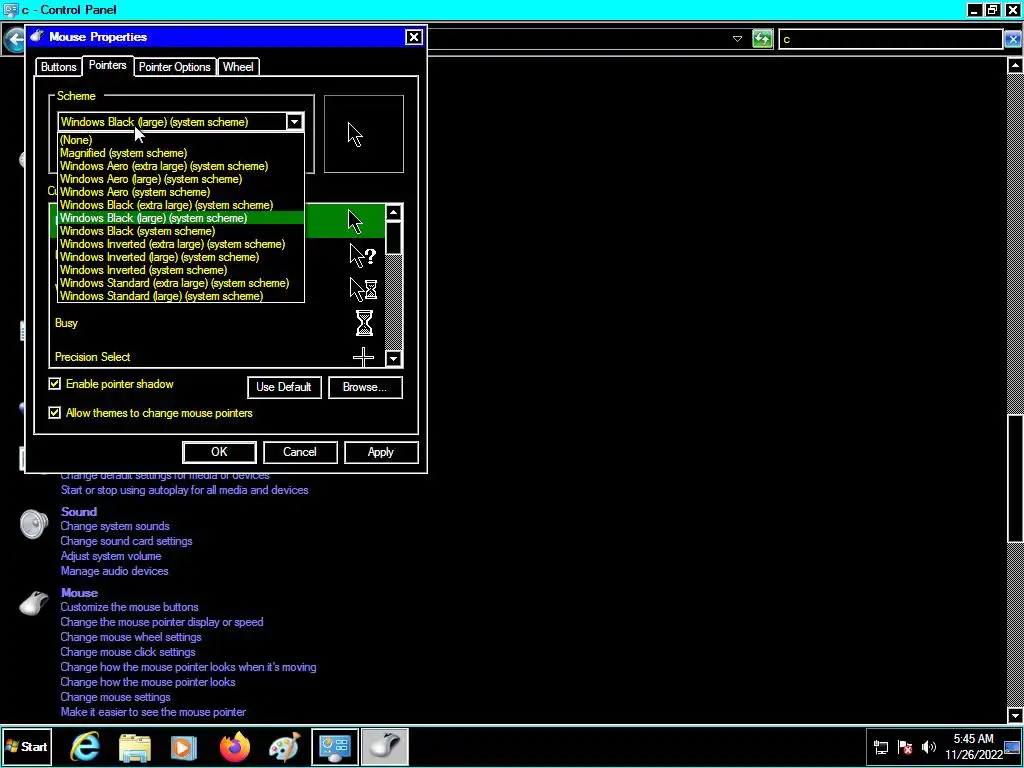Viewport: 1024px width, 768px height.
Task: Click the clock showing 5:45 AM
Action: pyautogui.click(x=973, y=739)
